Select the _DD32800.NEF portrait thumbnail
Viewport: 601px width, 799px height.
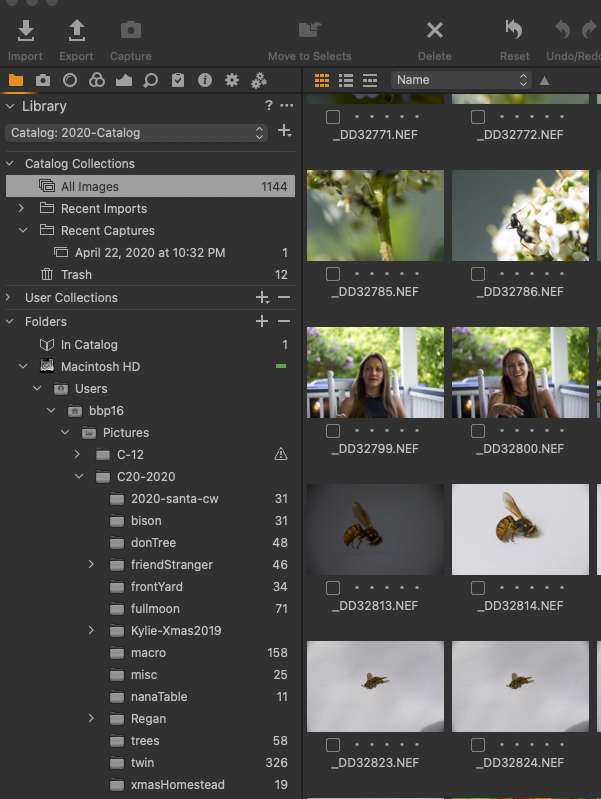click(x=520, y=373)
